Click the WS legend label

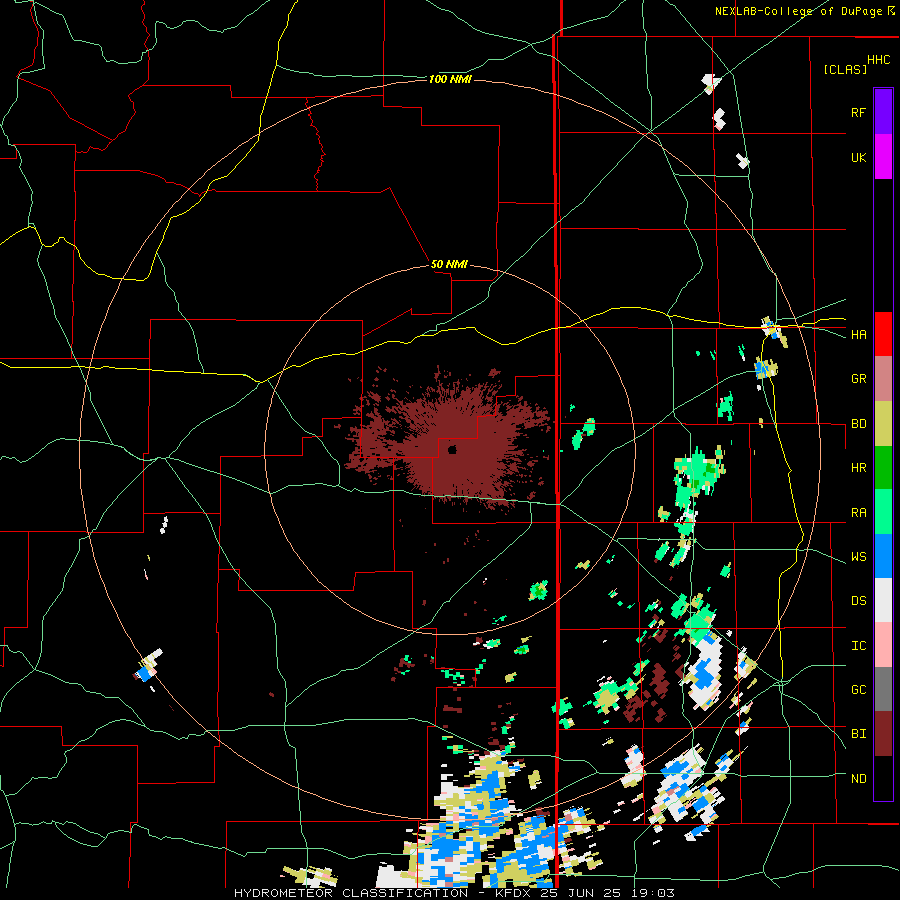(858, 557)
